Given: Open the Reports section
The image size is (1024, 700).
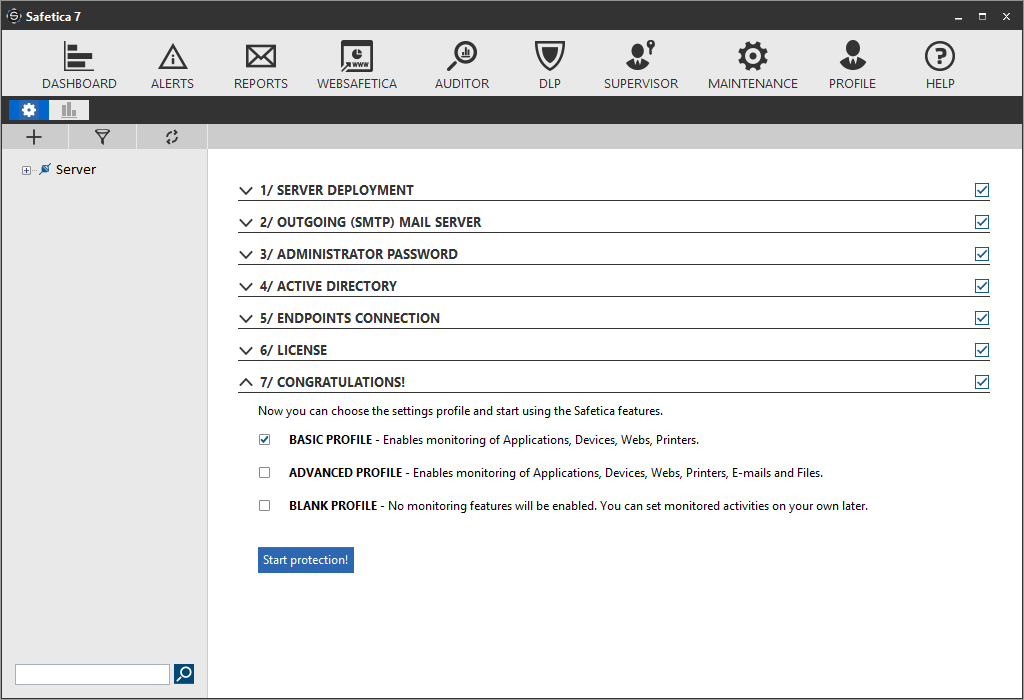Looking at the screenshot, I should [x=261, y=65].
